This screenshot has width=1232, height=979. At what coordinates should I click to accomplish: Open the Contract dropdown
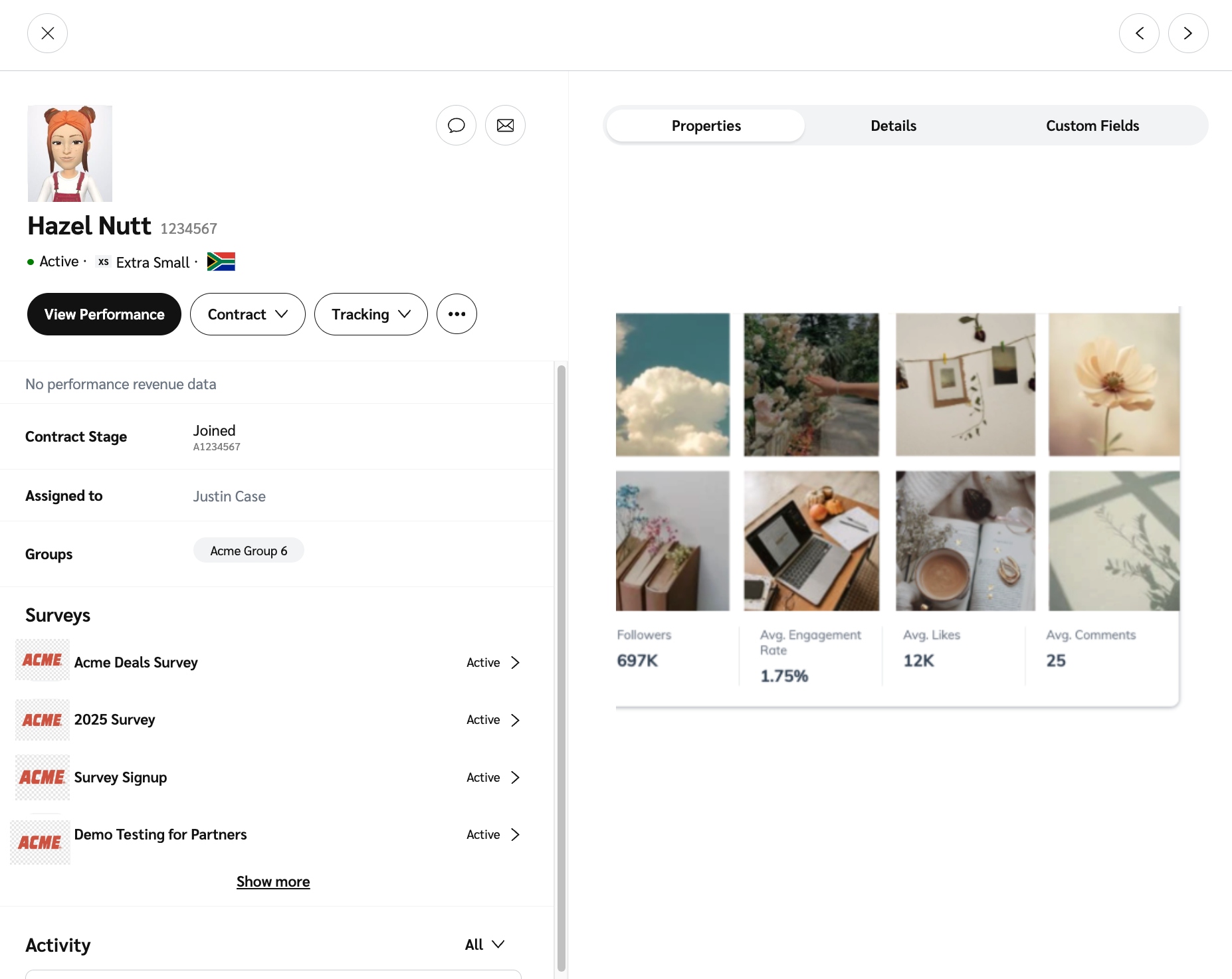click(x=247, y=314)
